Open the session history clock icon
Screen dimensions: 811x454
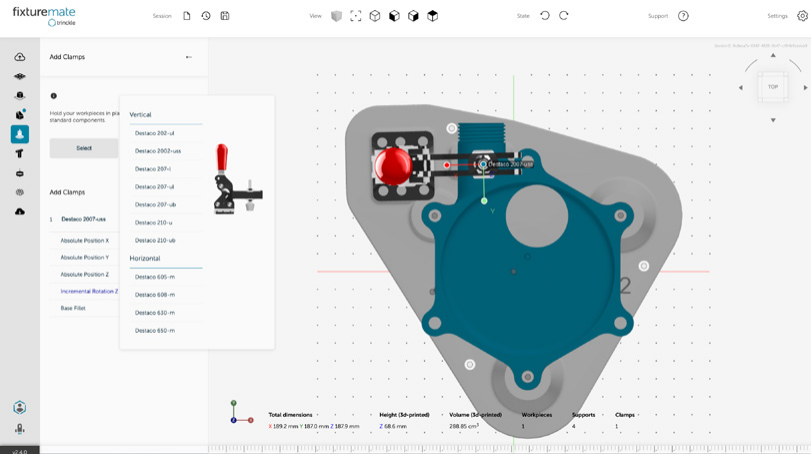click(206, 16)
